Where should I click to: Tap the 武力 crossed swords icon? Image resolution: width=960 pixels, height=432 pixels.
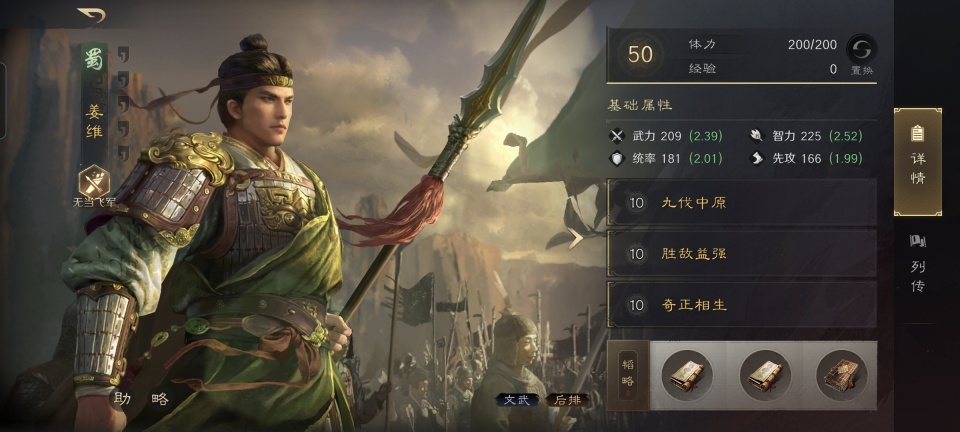(x=617, y=135)
